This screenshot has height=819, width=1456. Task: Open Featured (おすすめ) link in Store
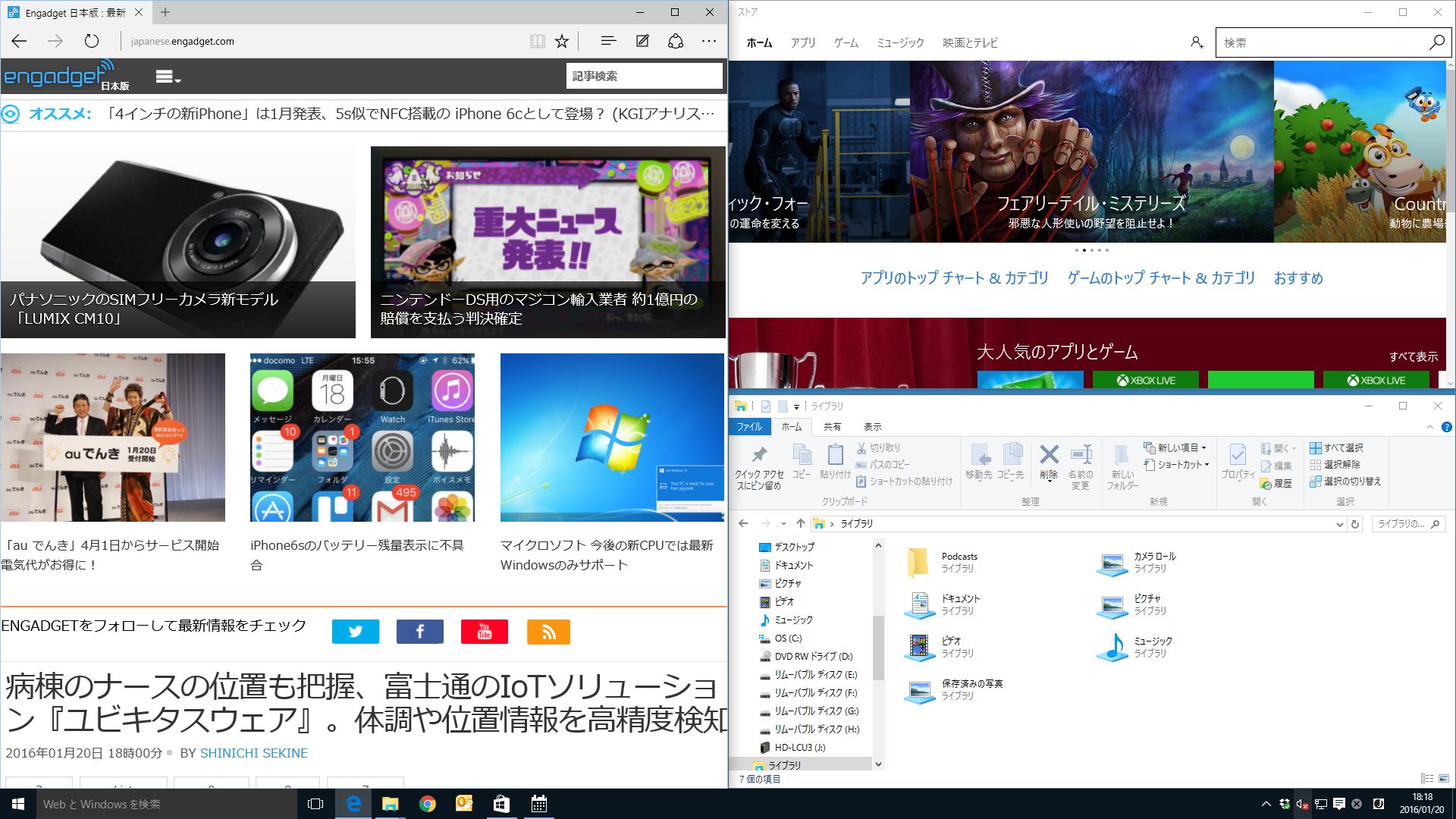tap(1298, 278)
